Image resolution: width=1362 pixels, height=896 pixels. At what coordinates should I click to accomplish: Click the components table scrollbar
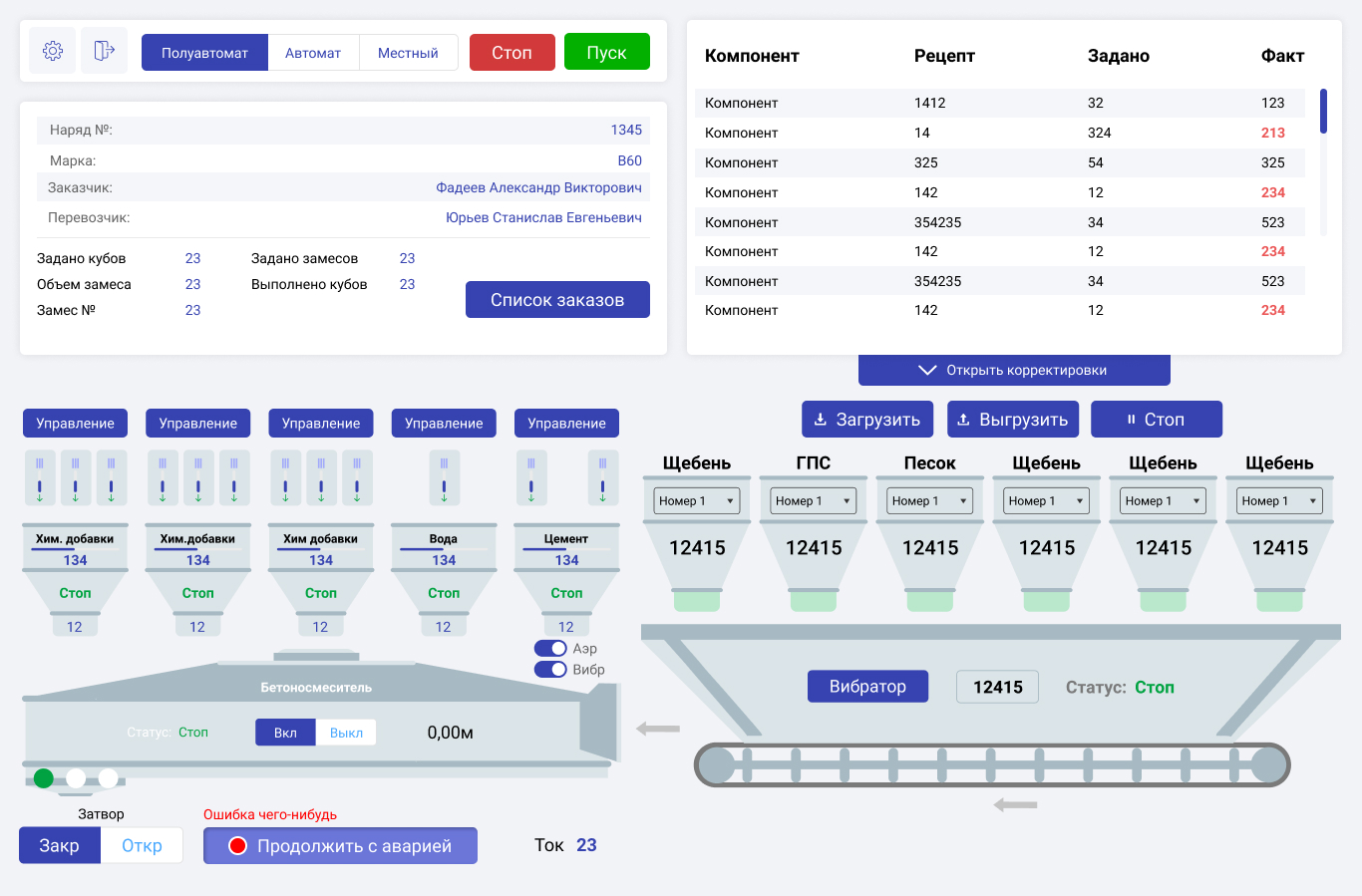point(1323,112)
